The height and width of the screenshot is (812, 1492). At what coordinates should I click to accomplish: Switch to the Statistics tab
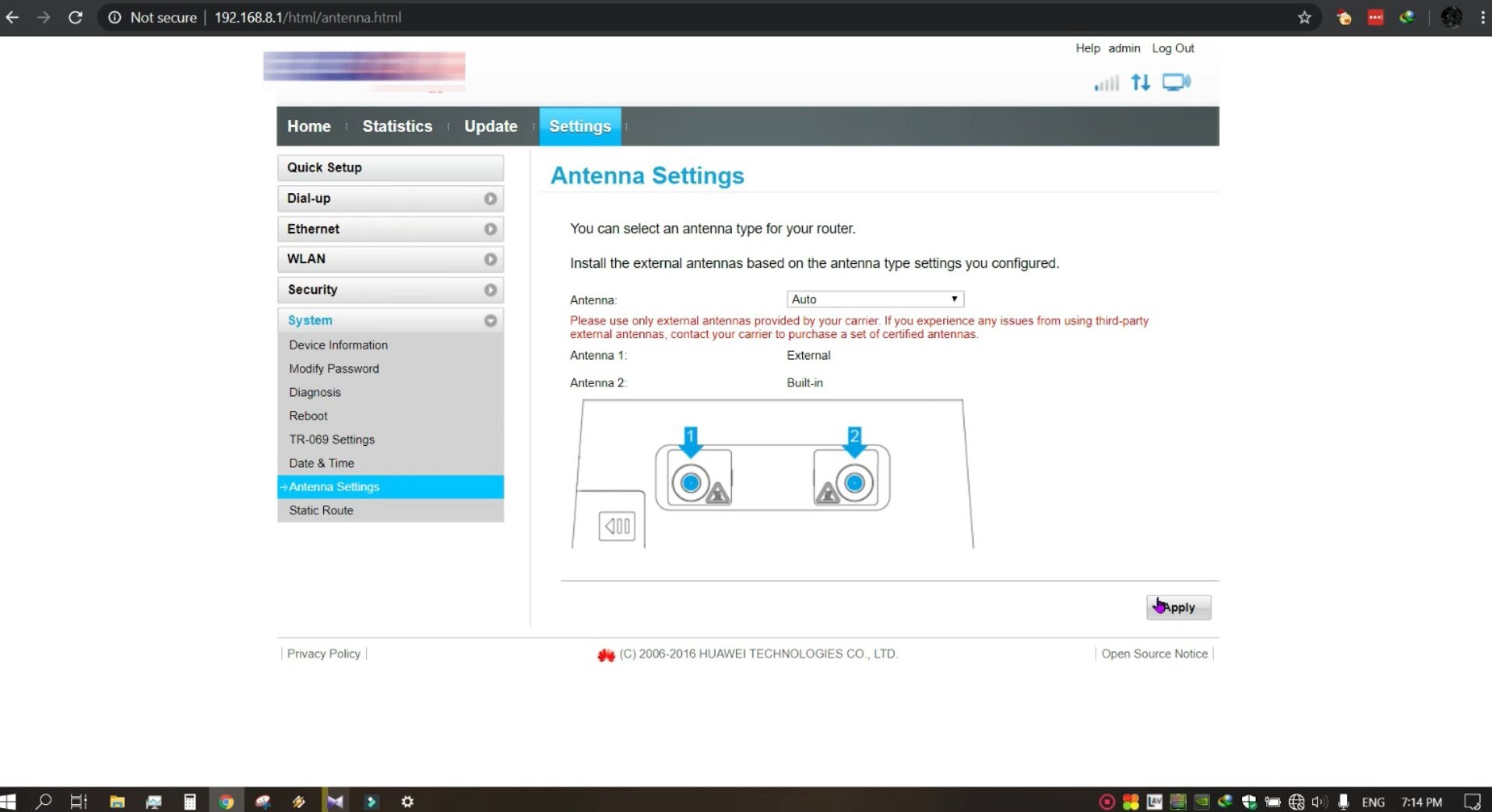click(x=397, y=125)
